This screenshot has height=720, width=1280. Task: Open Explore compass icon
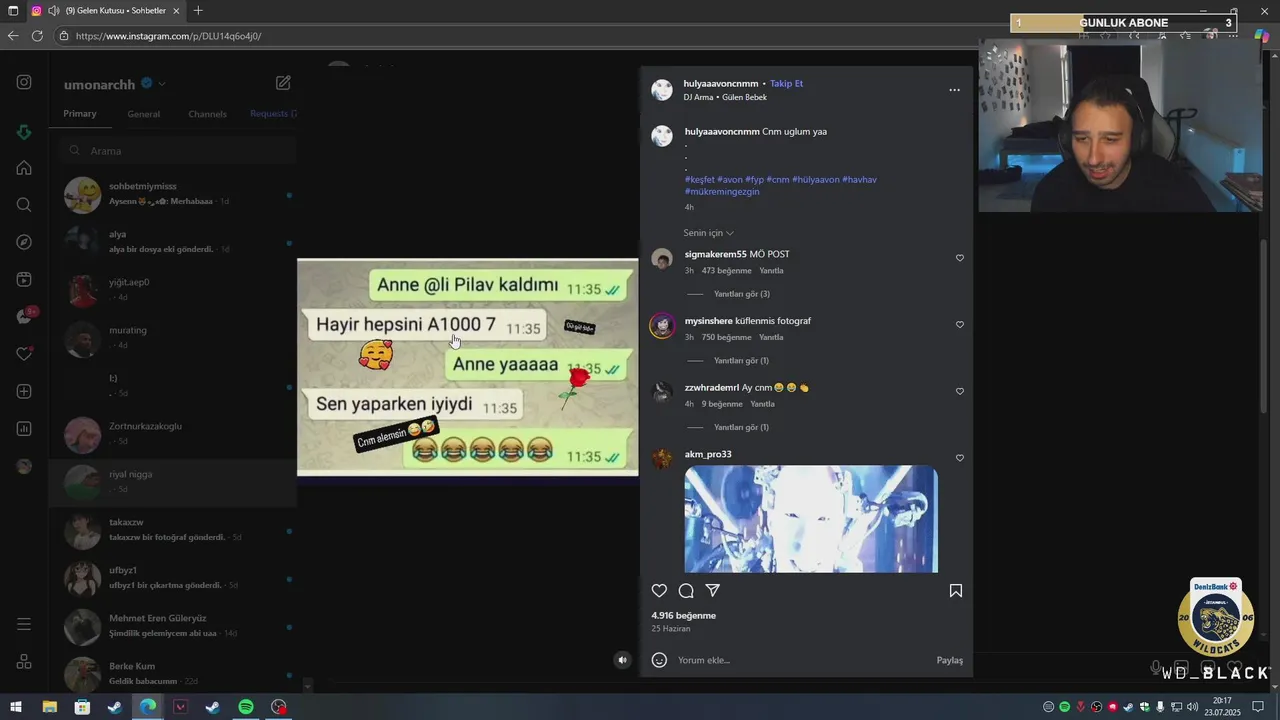[x=24, y=242]
